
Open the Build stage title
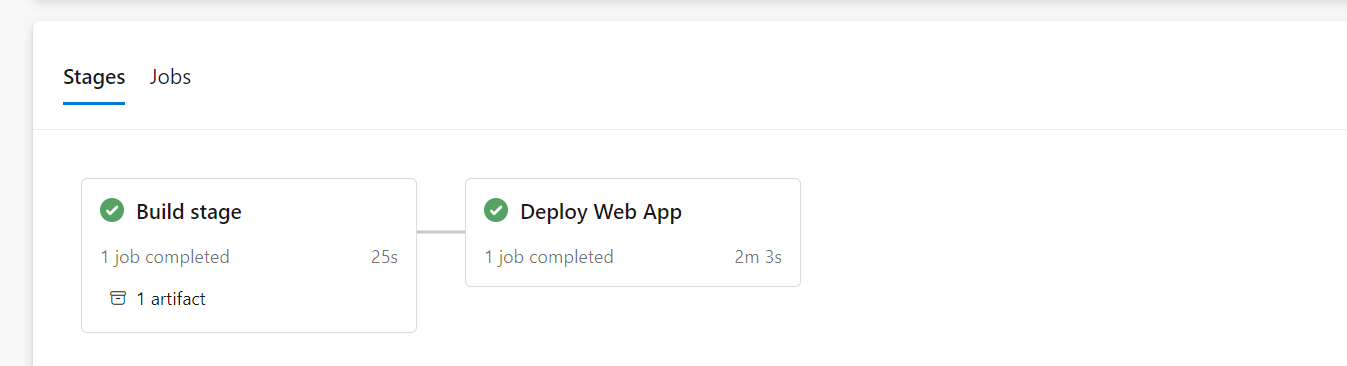pyautogui.click(x=189, y=212)
